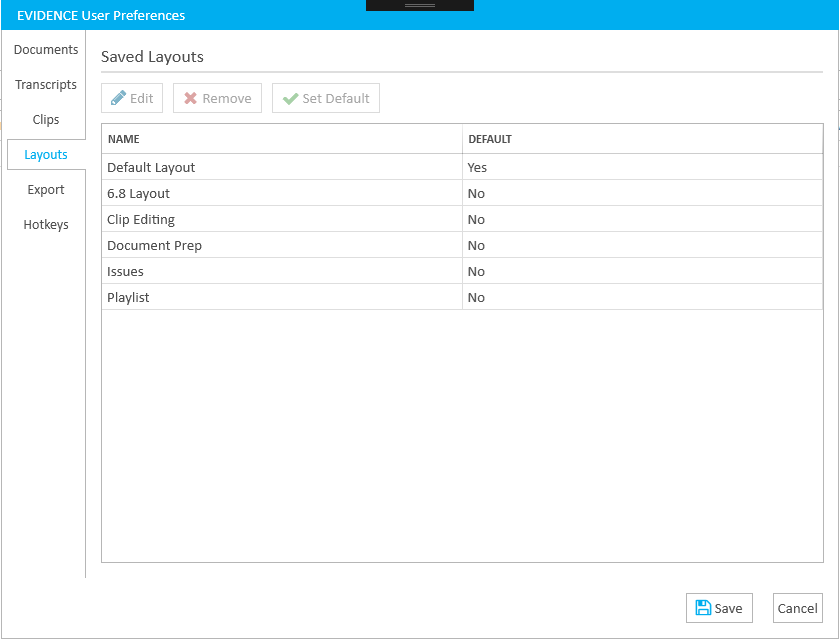This screenshot has width=840, height=640.
Task: Show the Hotkeys tab
Action: coord(46,225)
